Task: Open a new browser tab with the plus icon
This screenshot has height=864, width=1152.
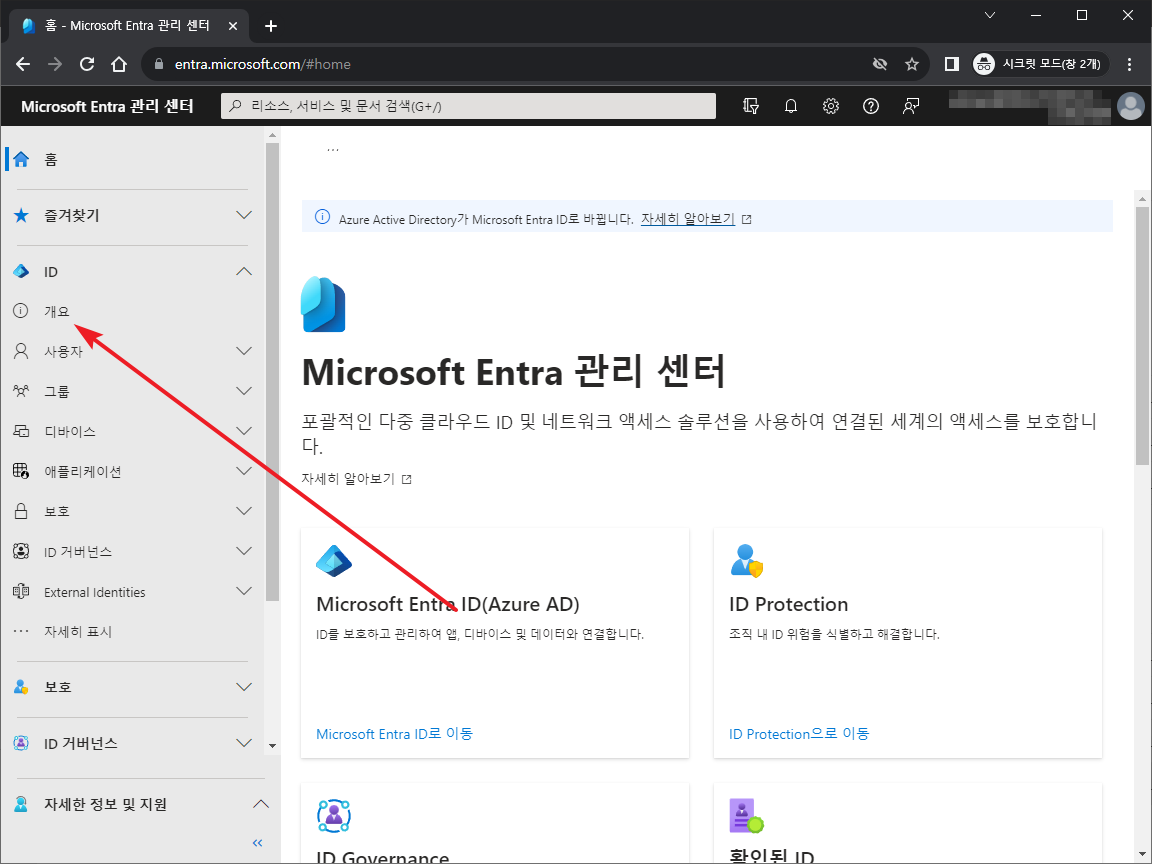Action: [271, 26]
